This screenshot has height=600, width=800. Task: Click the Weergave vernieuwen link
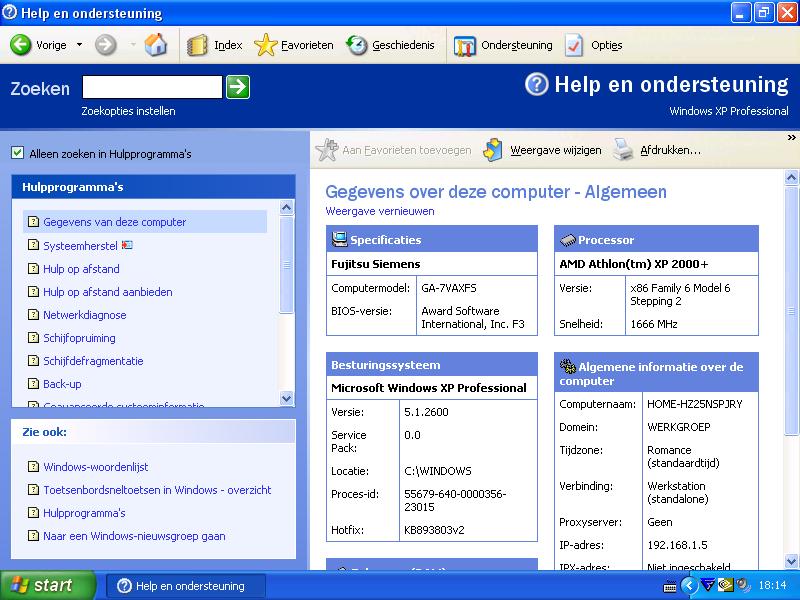pos(380,211)
